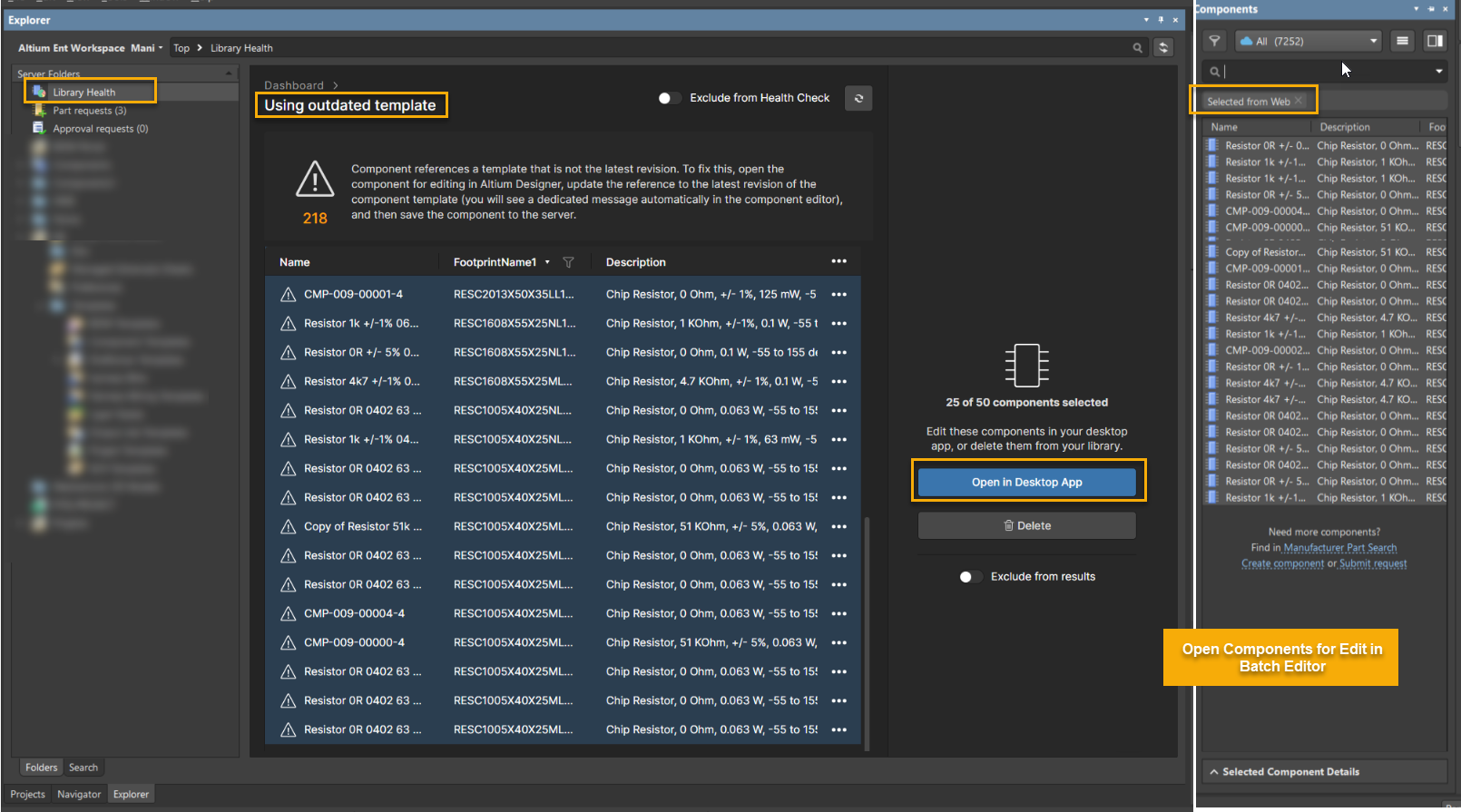
Task: Open three-dots menu for CMP-009-00000-4 row
Action: coord(838,642)
